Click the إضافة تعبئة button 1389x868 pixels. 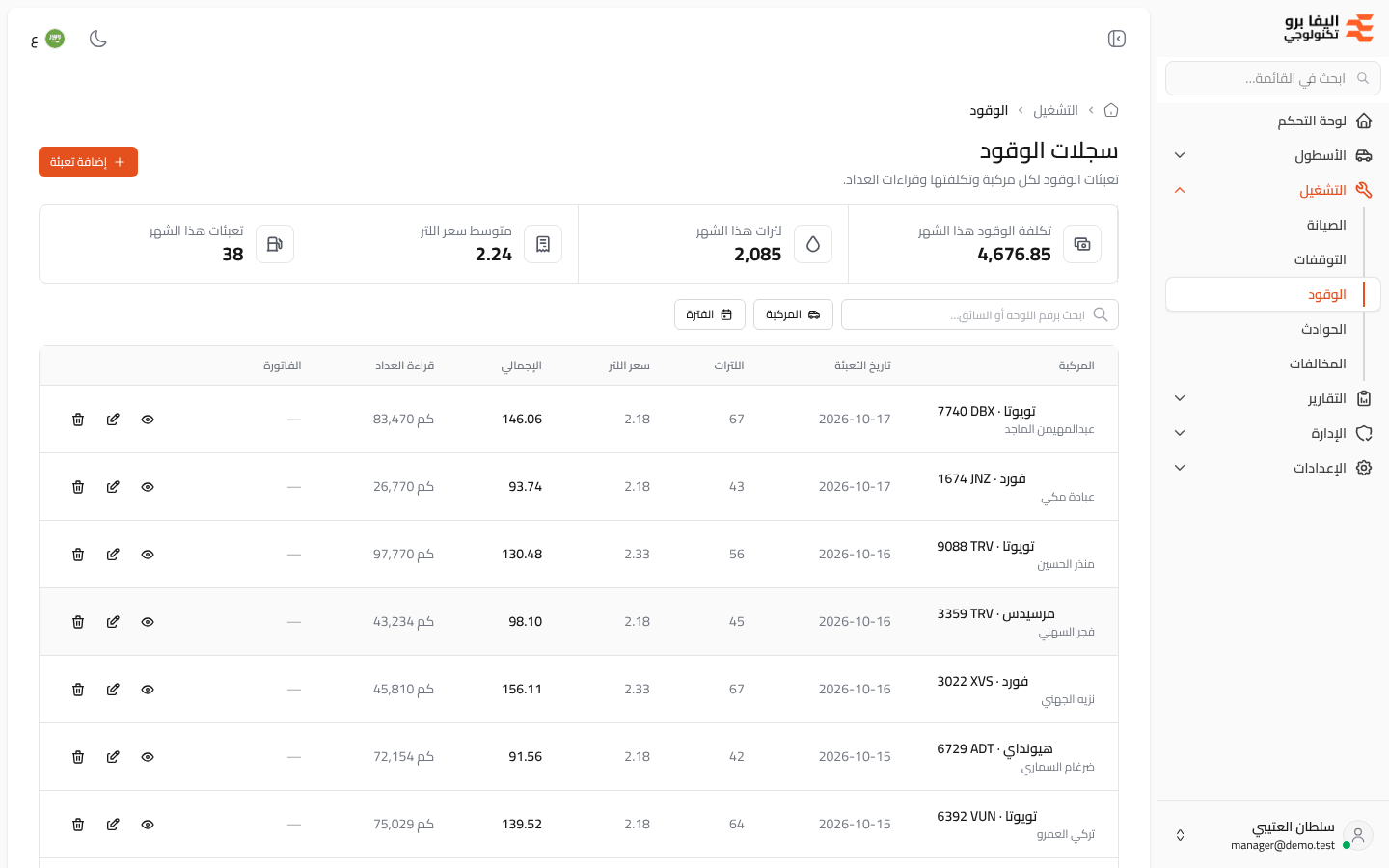pos(88,162)
